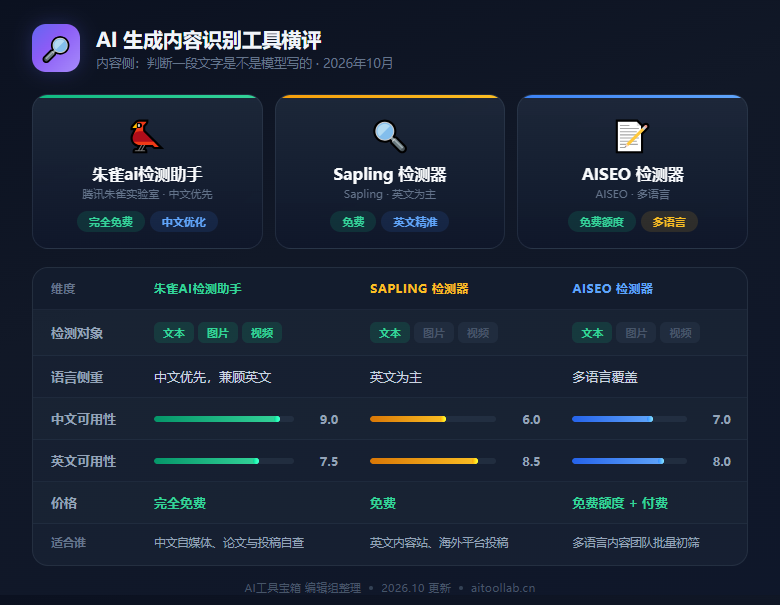Click the 英文可用性 row label
780x605 pixels.
[83, 461]
